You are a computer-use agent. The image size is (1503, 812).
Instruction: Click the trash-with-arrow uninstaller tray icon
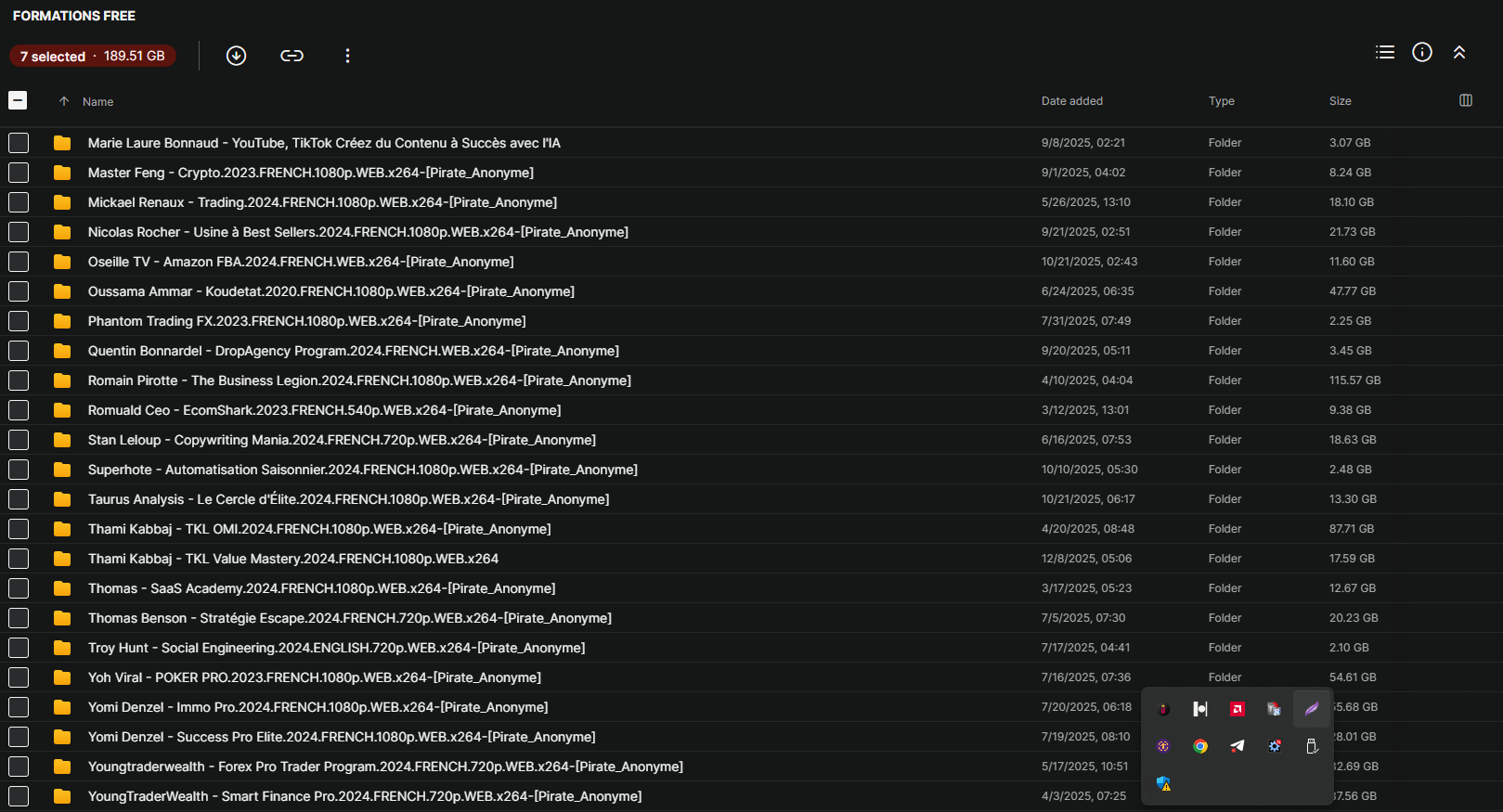click(1275, 709)
